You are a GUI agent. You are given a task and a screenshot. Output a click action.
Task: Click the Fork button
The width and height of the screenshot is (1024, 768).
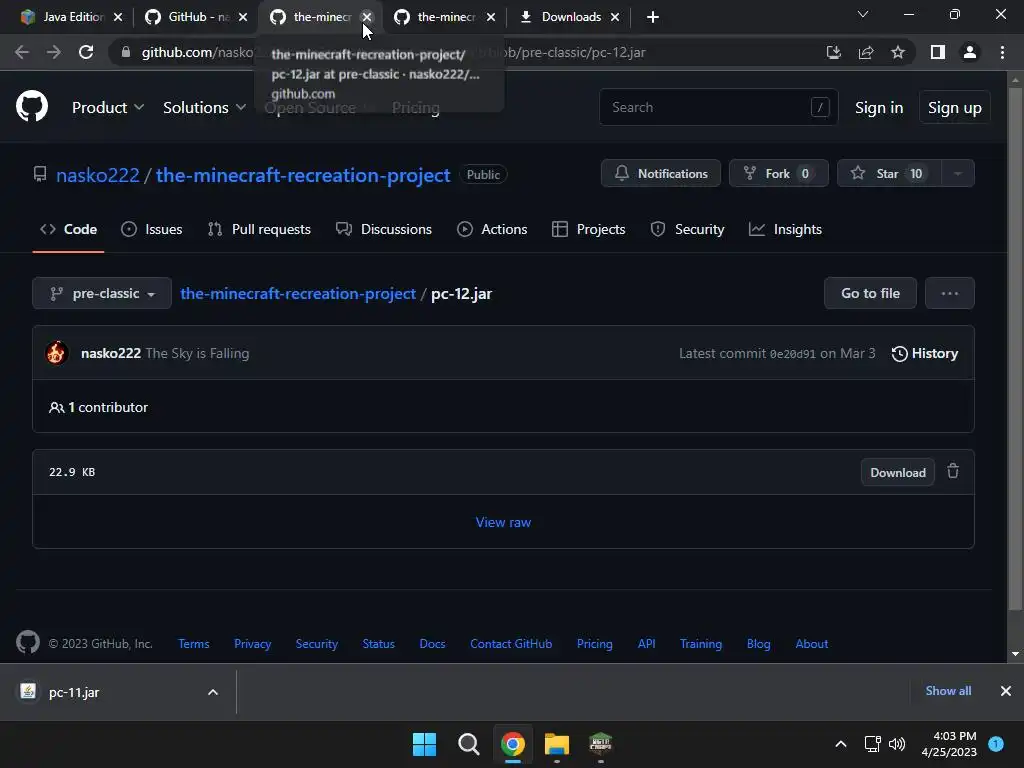click(778, 173)
